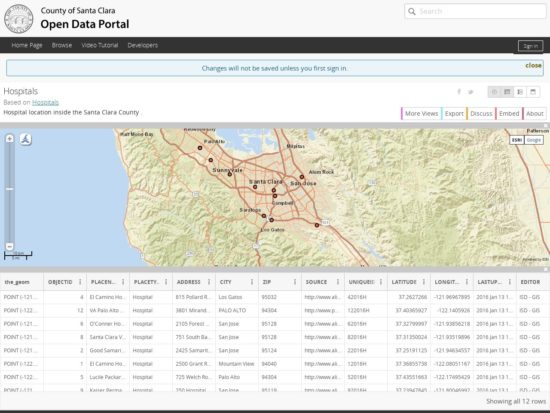Click the 95124 zip cell
The height and width of the screenshot is (413, 550).
tap(280, 351)
